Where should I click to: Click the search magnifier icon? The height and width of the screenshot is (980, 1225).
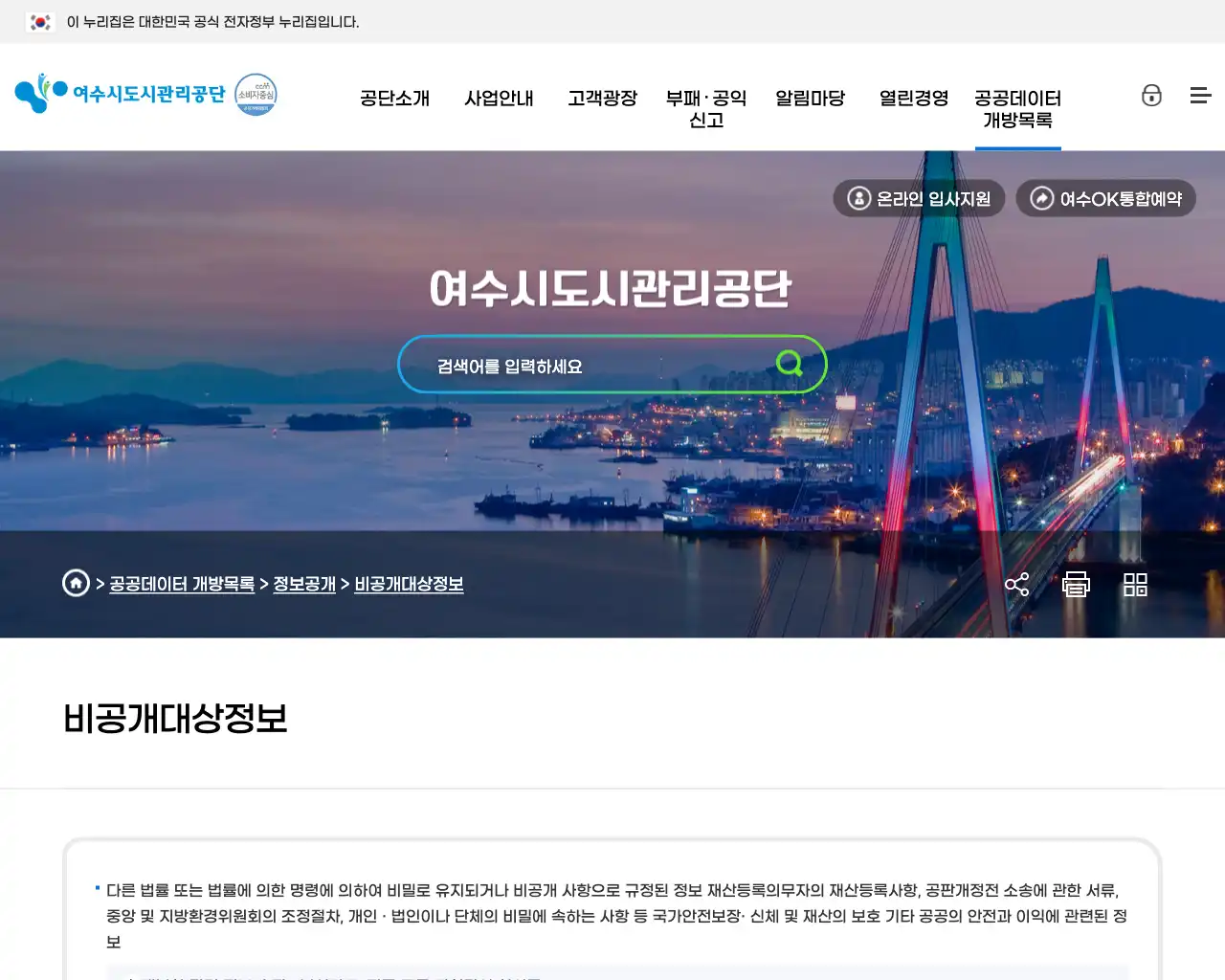coord(790,363)
